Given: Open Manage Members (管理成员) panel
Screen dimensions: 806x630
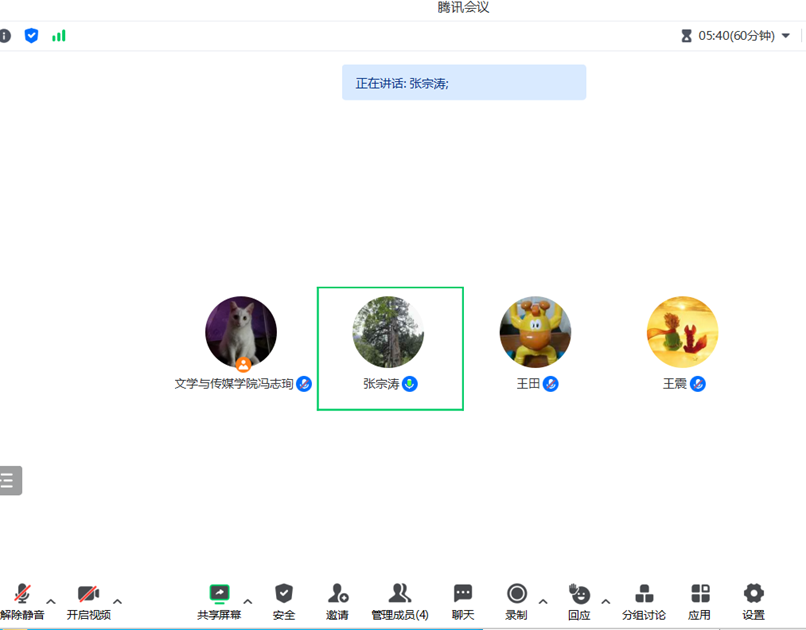Looking at the screenshot, I should click(x=400, y=601).
